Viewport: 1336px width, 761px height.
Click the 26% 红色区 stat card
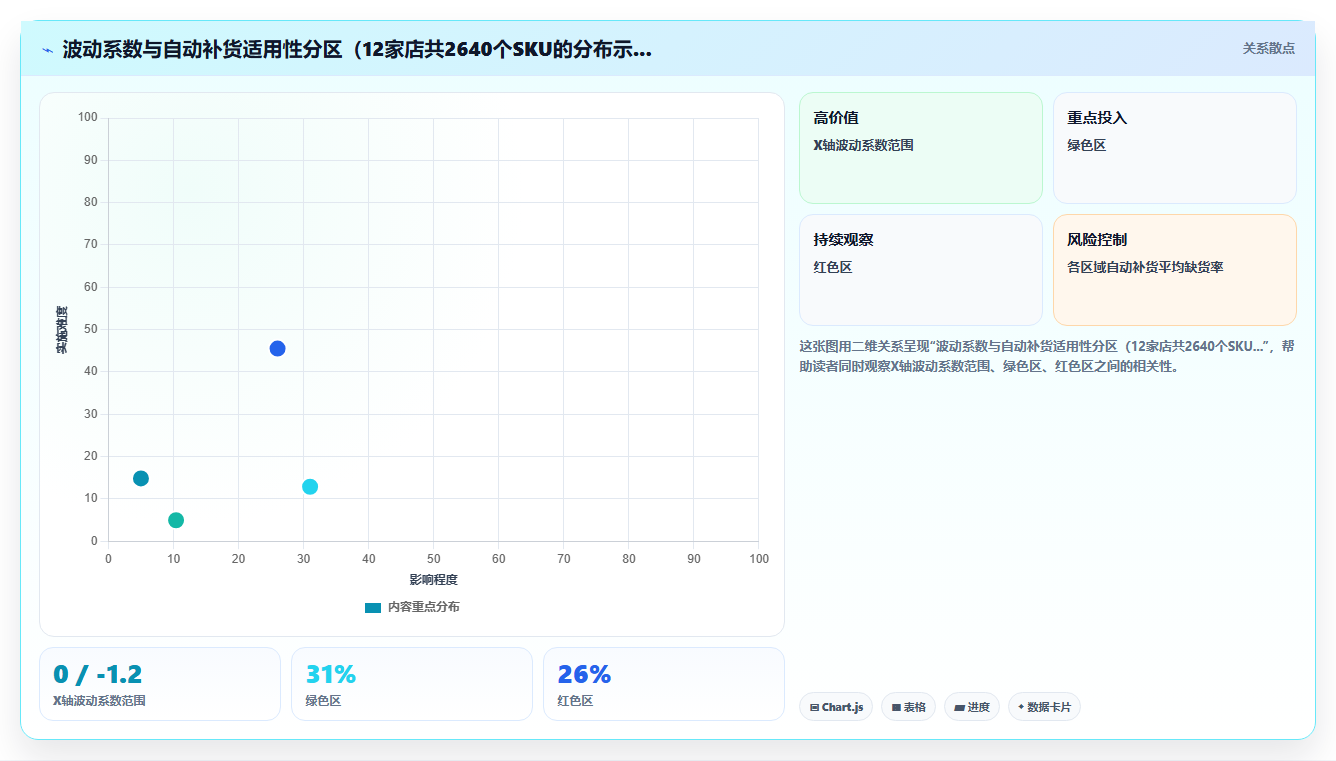tap(664, 684)
